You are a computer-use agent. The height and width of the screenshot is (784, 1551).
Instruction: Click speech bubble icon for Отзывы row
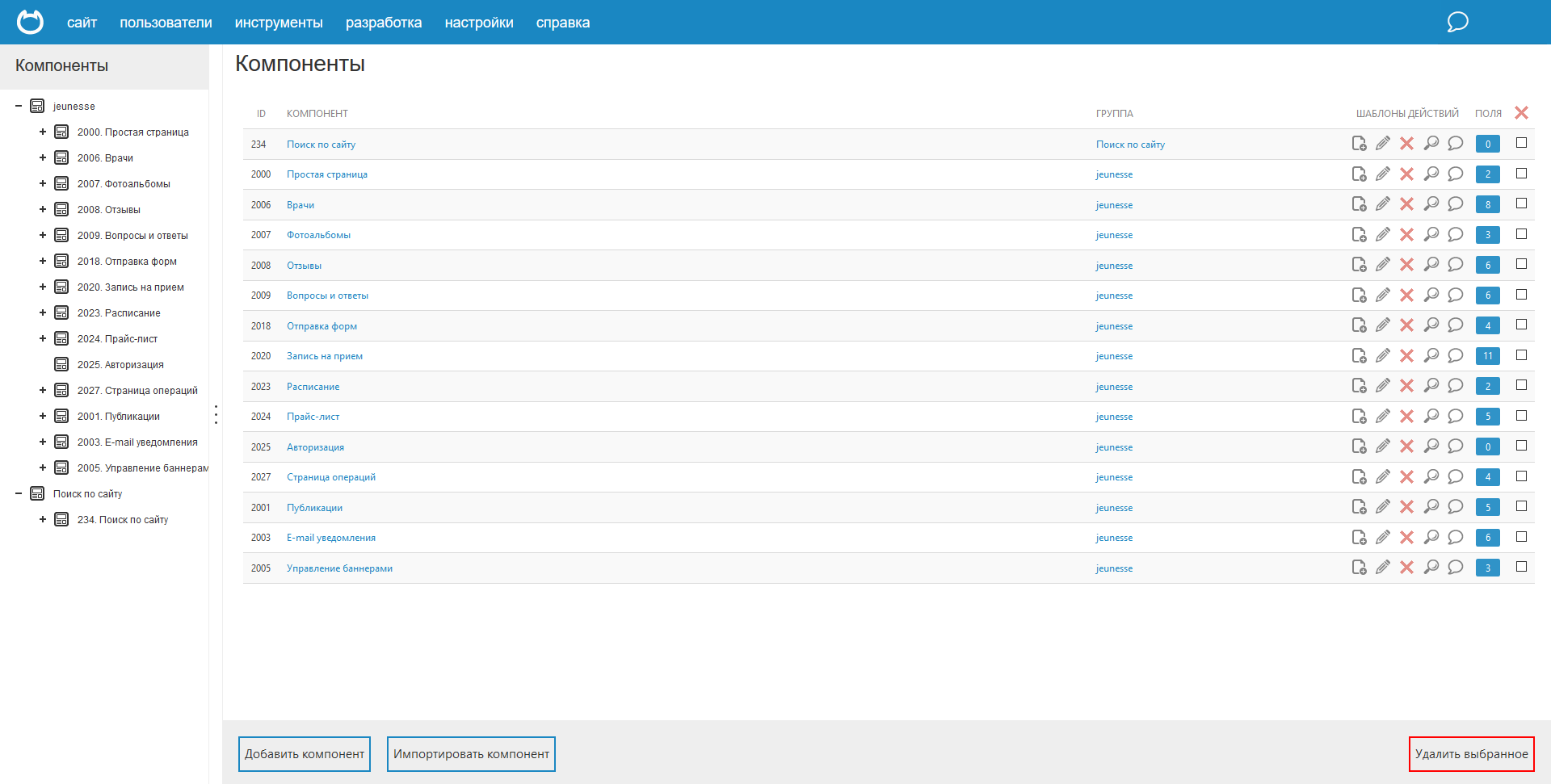(x=1456, y=265)
